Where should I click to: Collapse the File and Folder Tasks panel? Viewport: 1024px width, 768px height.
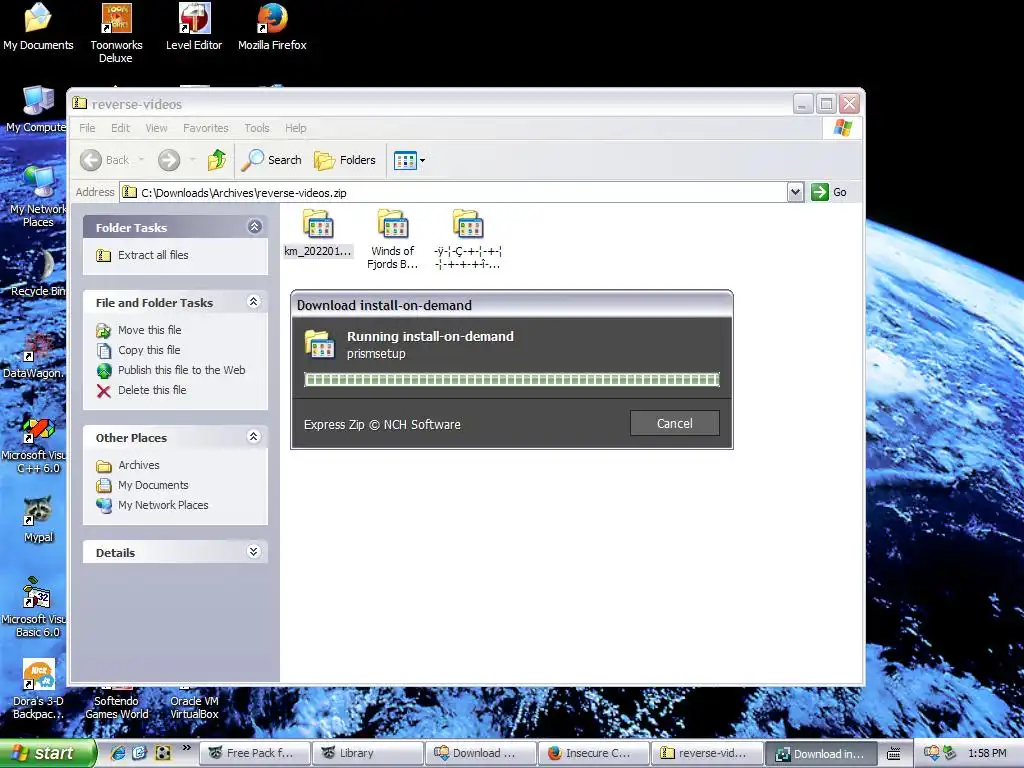click(x=254, y=302)
